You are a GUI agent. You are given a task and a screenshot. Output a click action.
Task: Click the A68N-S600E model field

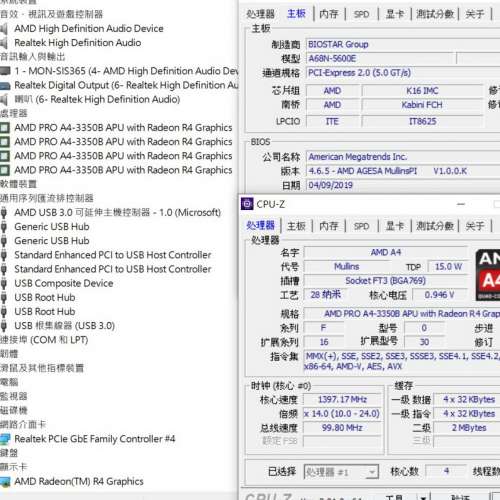pos(381,59)
